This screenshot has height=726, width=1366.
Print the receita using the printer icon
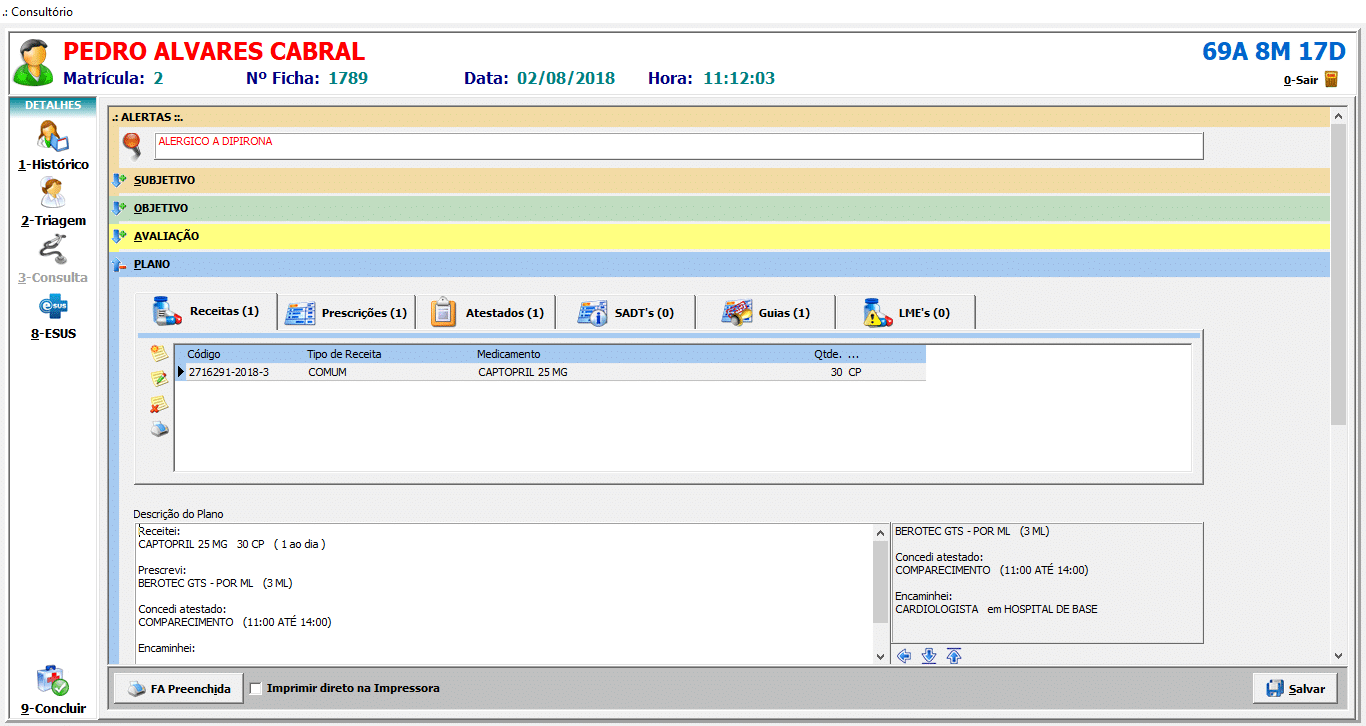click(x=159, y=429)
